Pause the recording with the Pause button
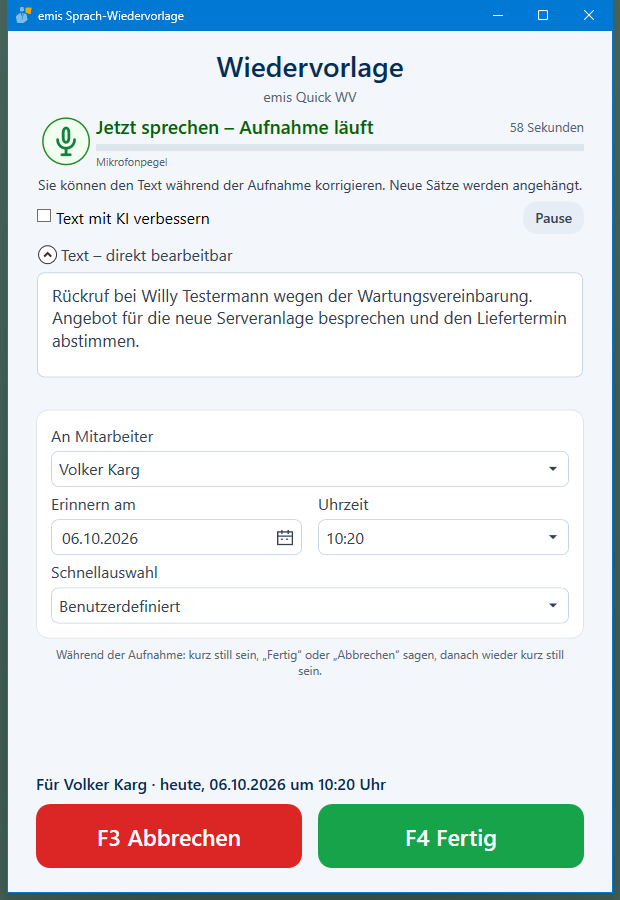620x900 pixels. (553, 218)
